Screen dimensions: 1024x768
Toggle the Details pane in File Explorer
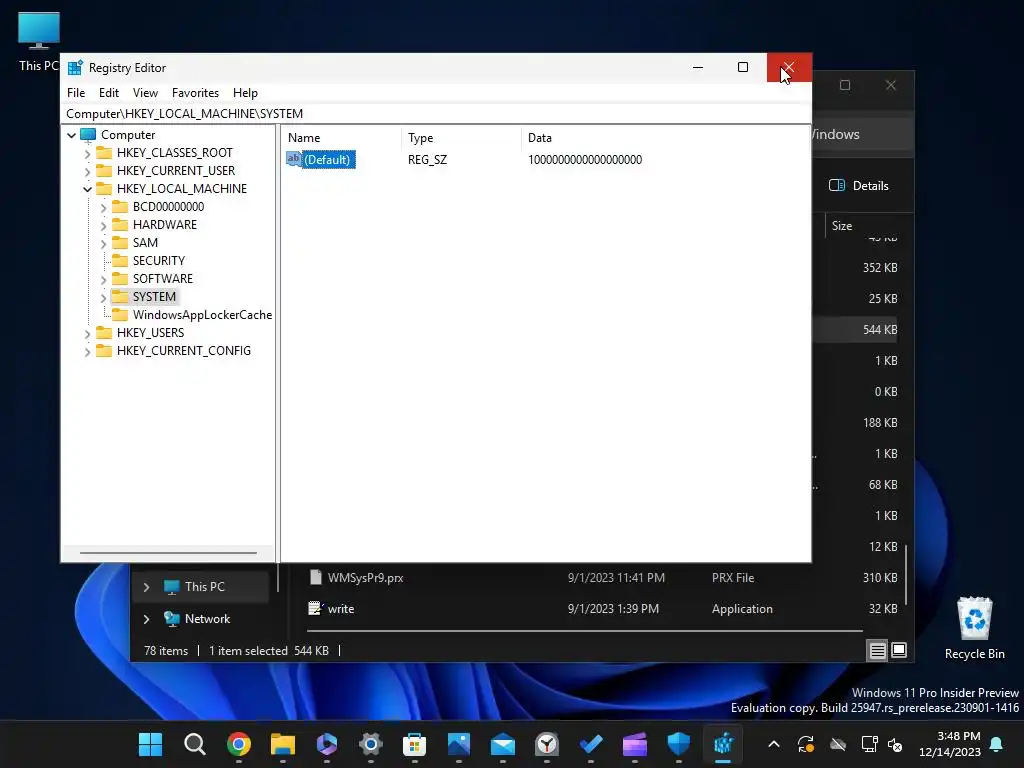coord(858,185)
